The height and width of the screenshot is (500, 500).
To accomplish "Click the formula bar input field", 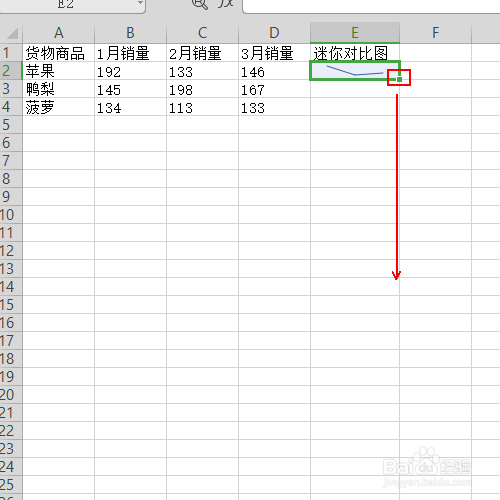I will [372, 6].
